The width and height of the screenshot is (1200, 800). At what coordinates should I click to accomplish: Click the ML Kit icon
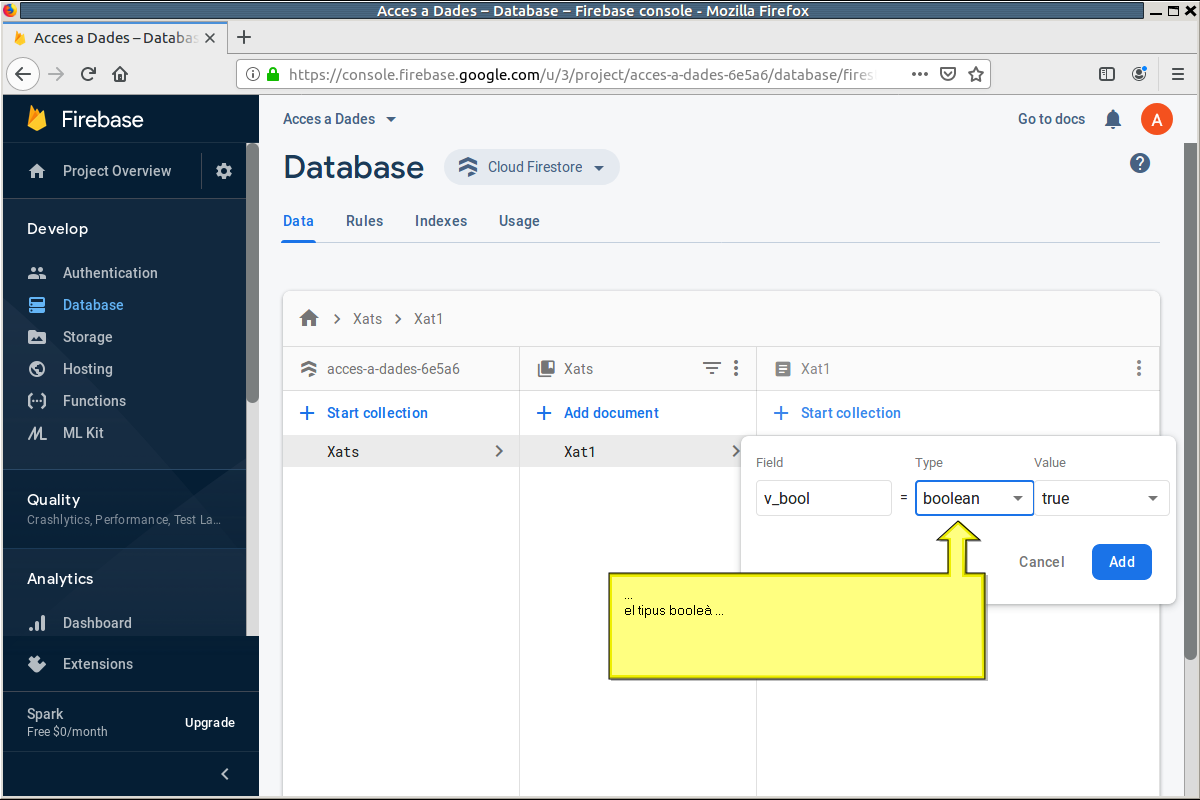(x=37, y=433)
